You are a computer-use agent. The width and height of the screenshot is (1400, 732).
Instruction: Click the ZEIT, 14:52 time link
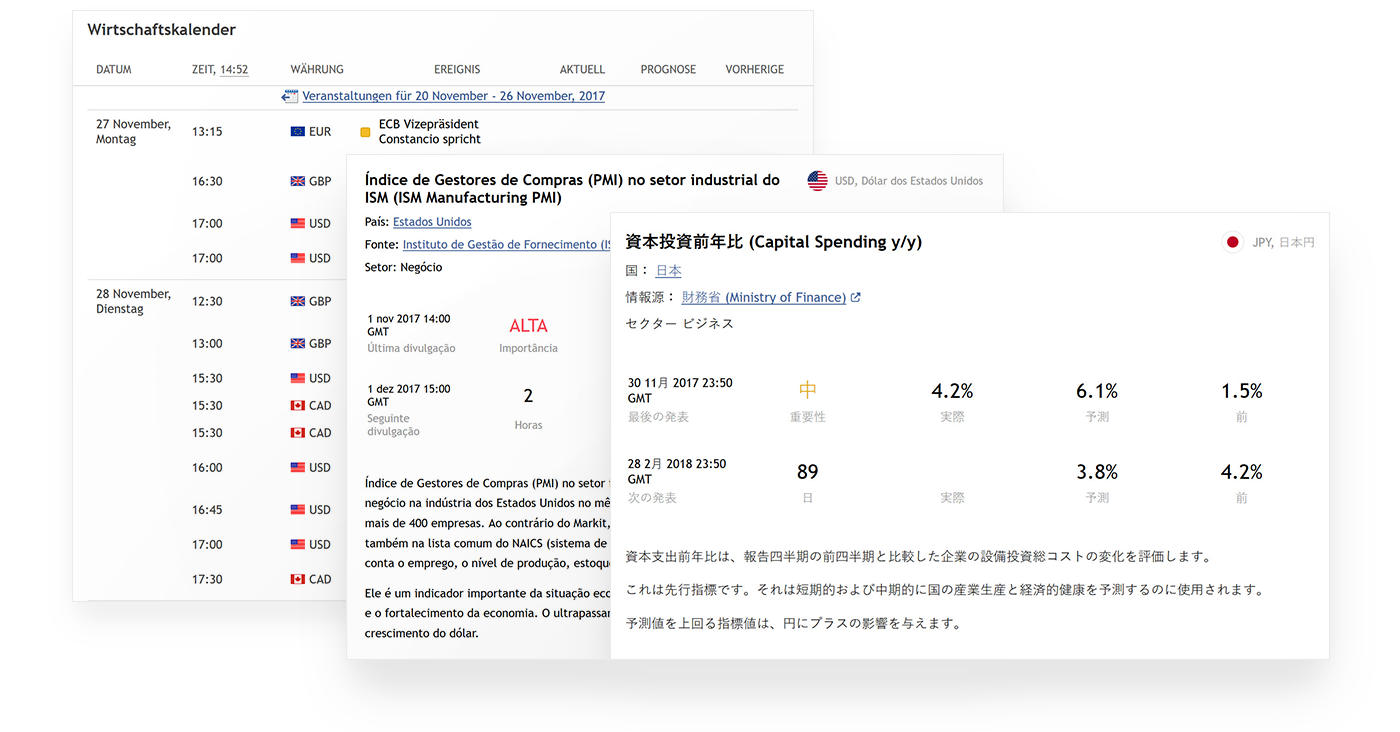[x=232, y=69]
